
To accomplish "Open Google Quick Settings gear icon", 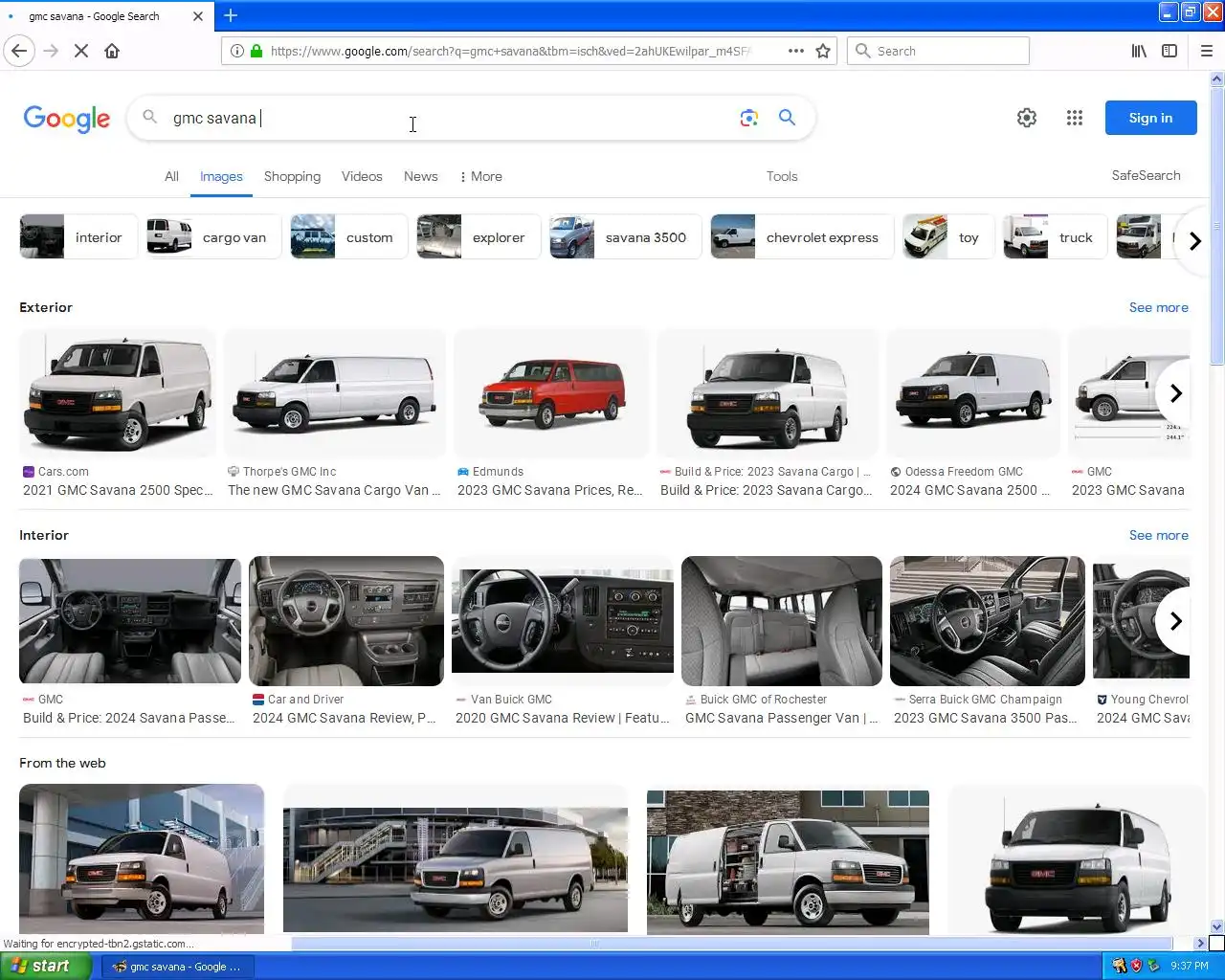I will 1027,118.
